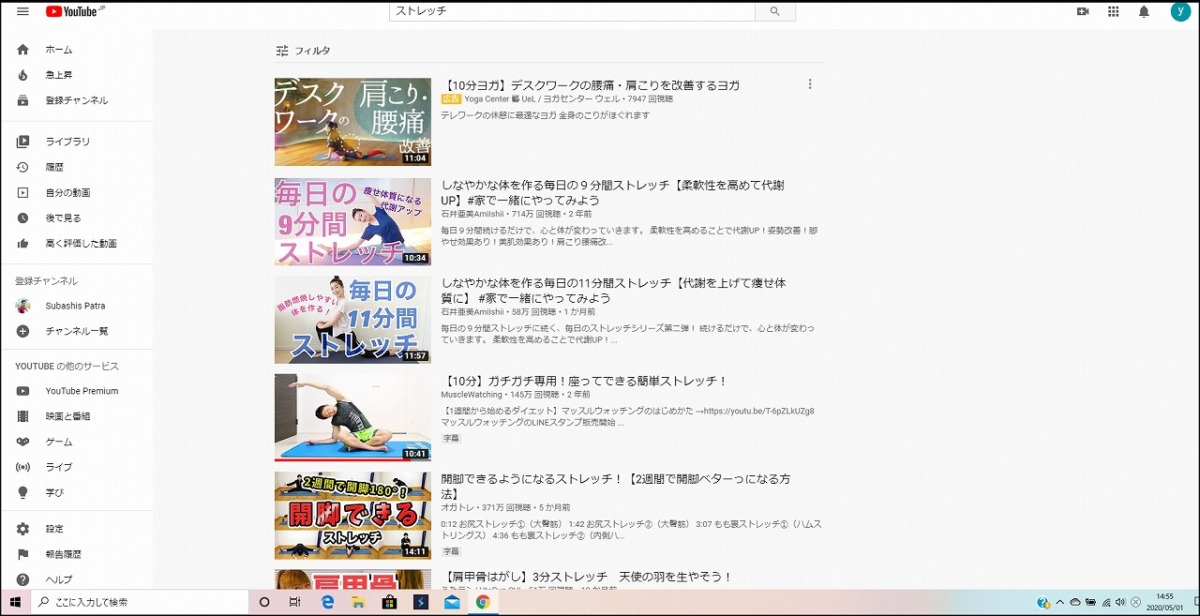Open 登録チャンネル subscriptions page
This screenshot has height=616, width=1200.
pos(77,100)
